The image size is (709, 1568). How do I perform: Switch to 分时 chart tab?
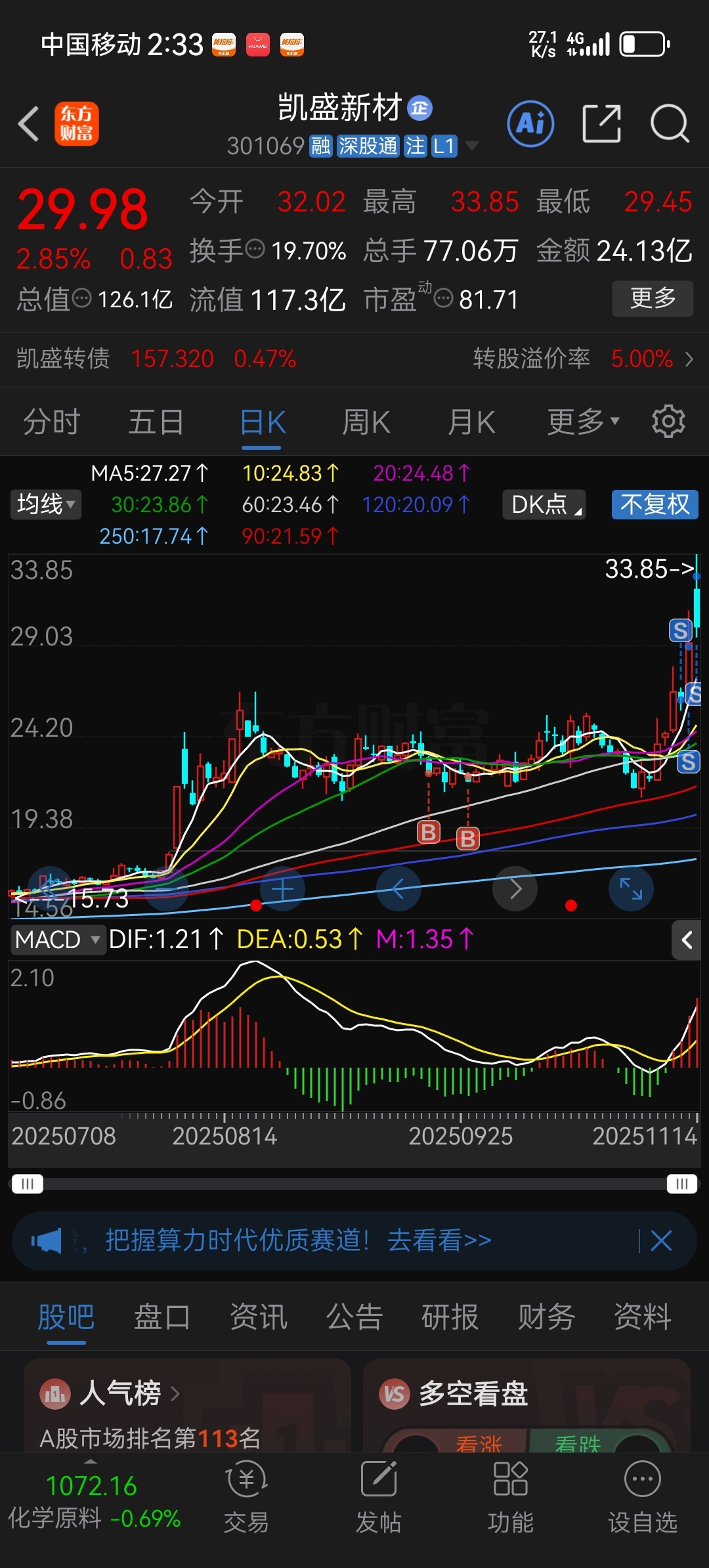coord(52,422)
